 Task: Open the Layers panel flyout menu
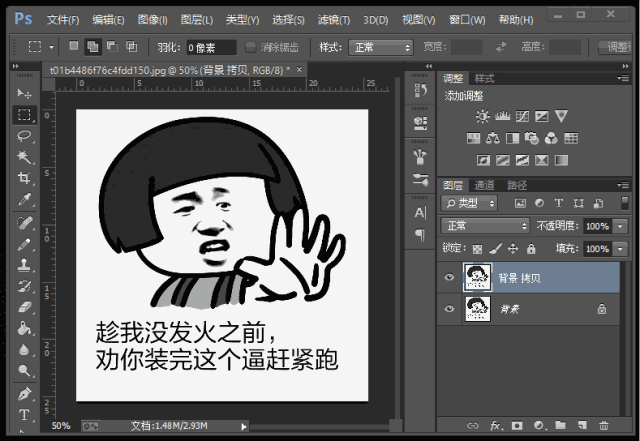[x=623, y=185]
